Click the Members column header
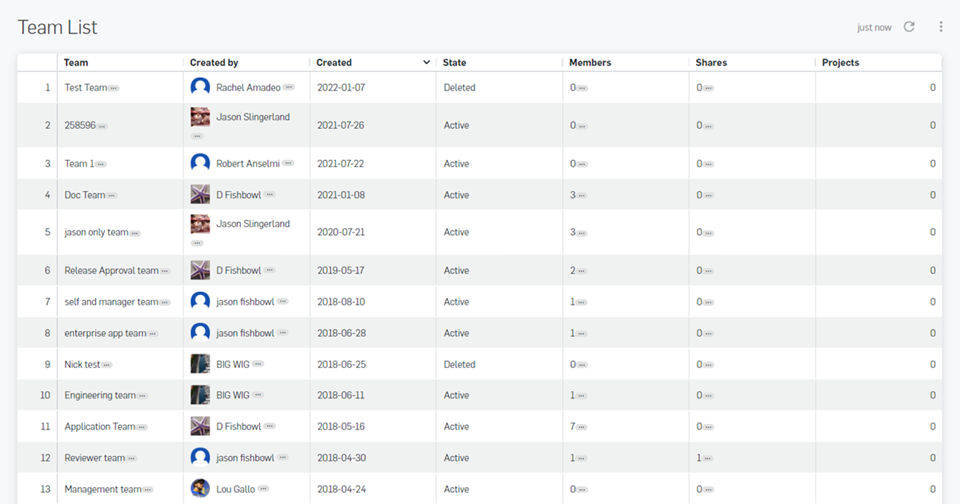This screenshot has width=960, height=504. 590,63
